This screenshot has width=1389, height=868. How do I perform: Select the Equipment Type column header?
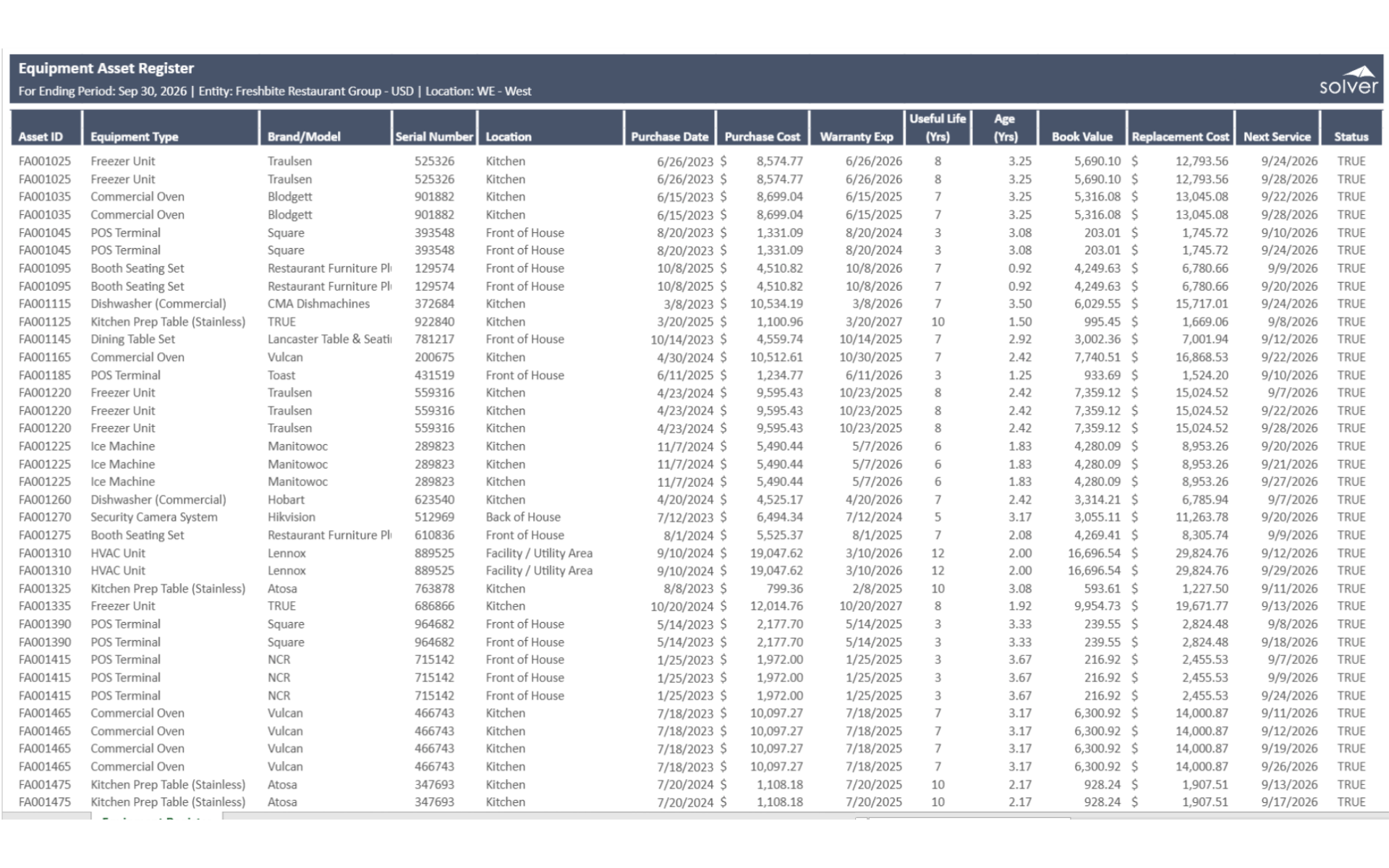135,137
